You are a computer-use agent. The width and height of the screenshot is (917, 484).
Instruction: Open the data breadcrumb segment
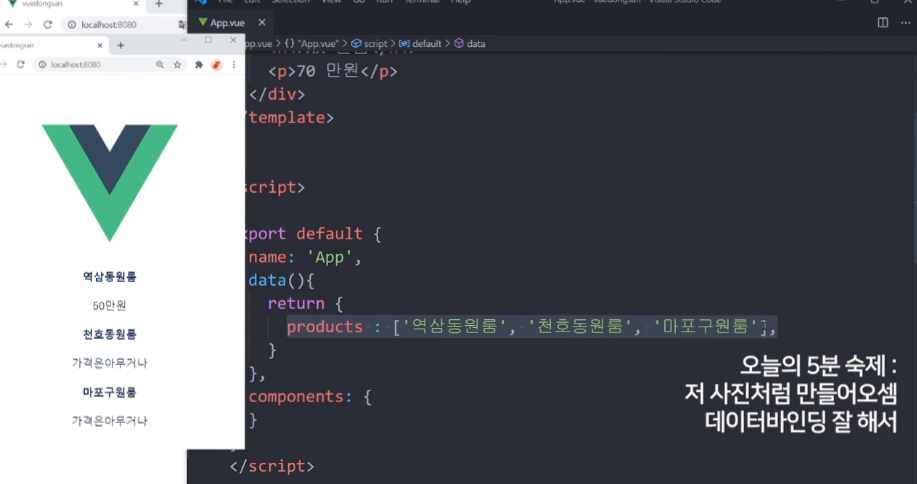point(470,44)
